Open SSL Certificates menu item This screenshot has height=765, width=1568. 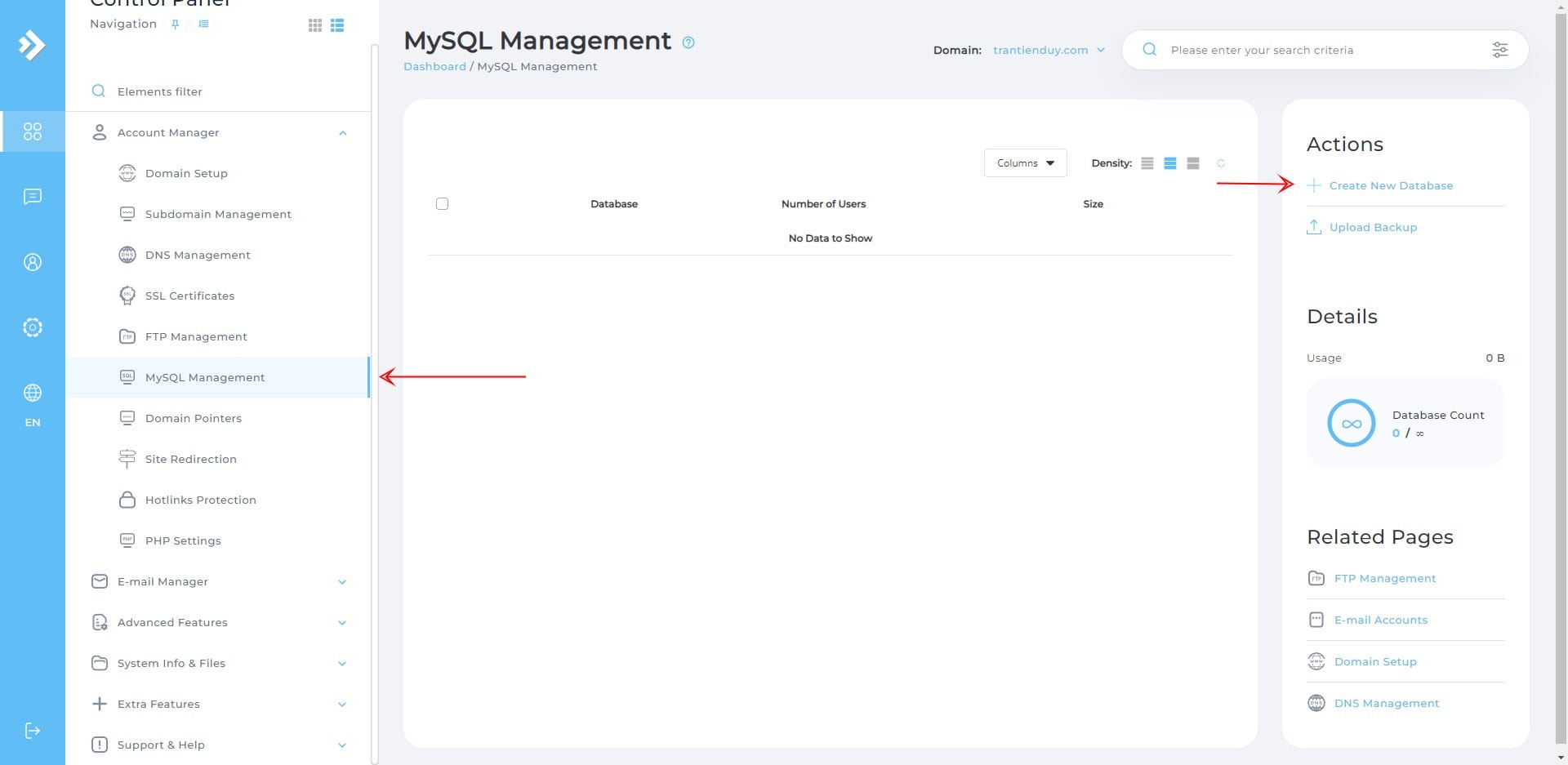(218, 296)
